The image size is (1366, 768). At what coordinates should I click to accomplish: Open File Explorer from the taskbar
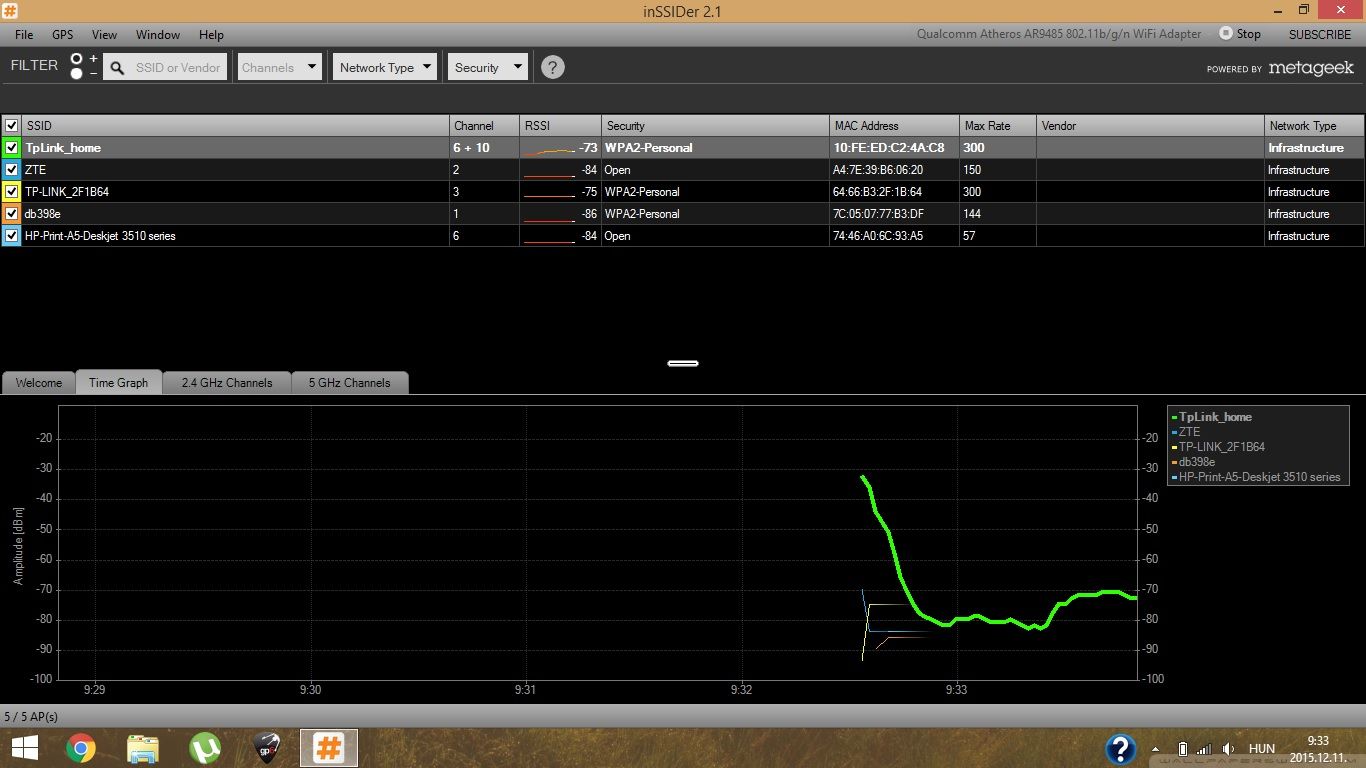143,748
